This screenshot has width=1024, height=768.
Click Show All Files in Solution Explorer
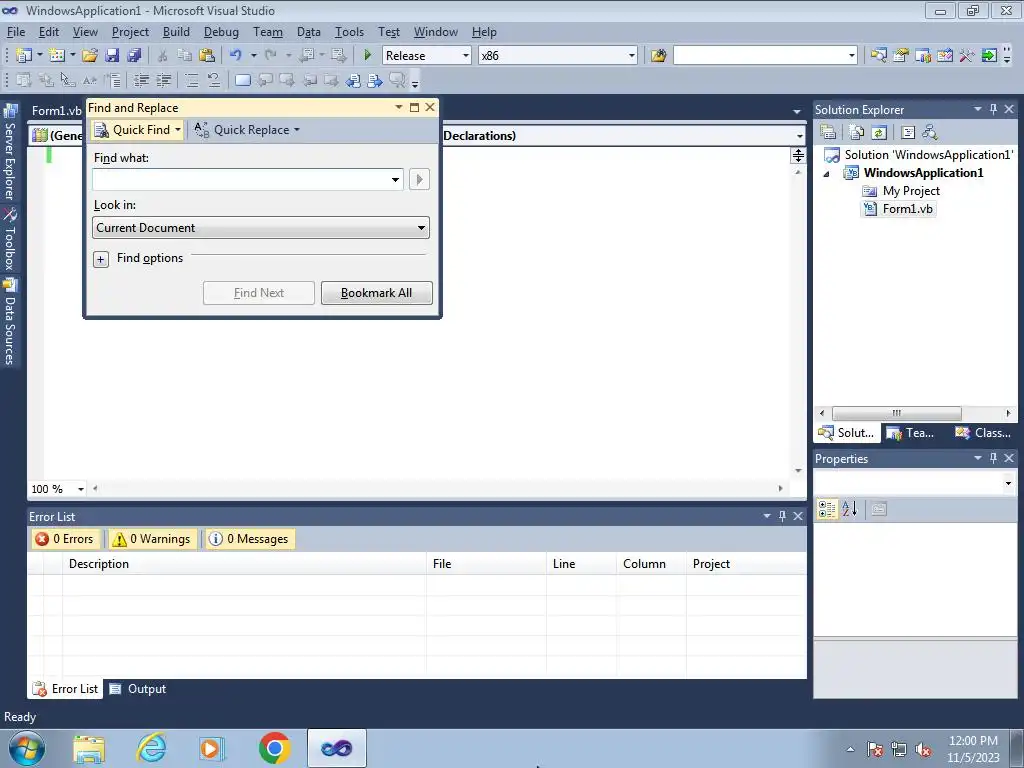(856, 132)
